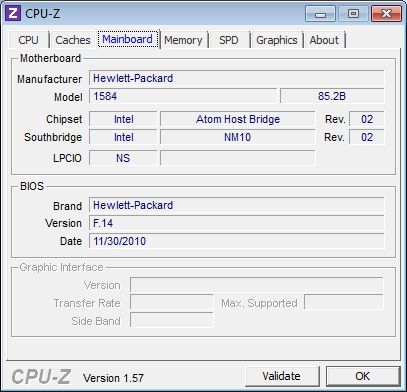Screen dimensions: 407x392
Task: Click the Manufacturer label
Action: tap(49, 79)
